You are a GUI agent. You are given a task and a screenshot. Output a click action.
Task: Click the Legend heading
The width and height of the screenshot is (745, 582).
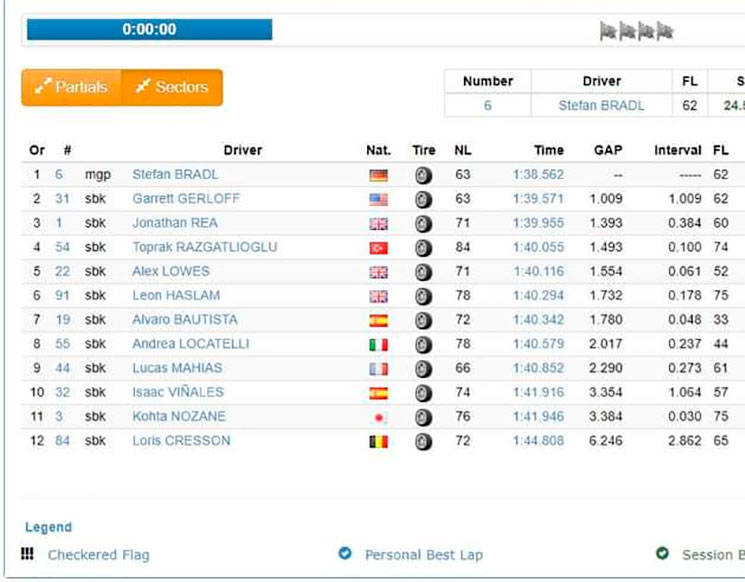(48, 527)
